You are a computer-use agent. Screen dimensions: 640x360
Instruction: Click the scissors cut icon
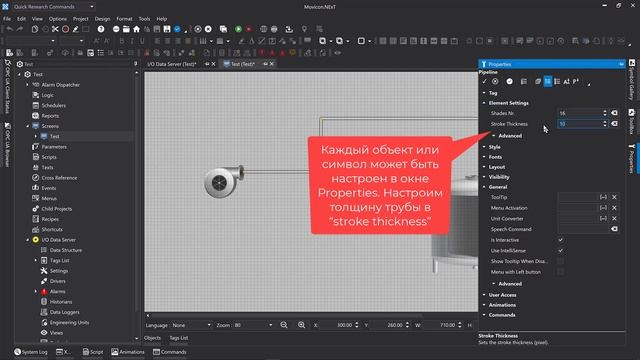55,29
